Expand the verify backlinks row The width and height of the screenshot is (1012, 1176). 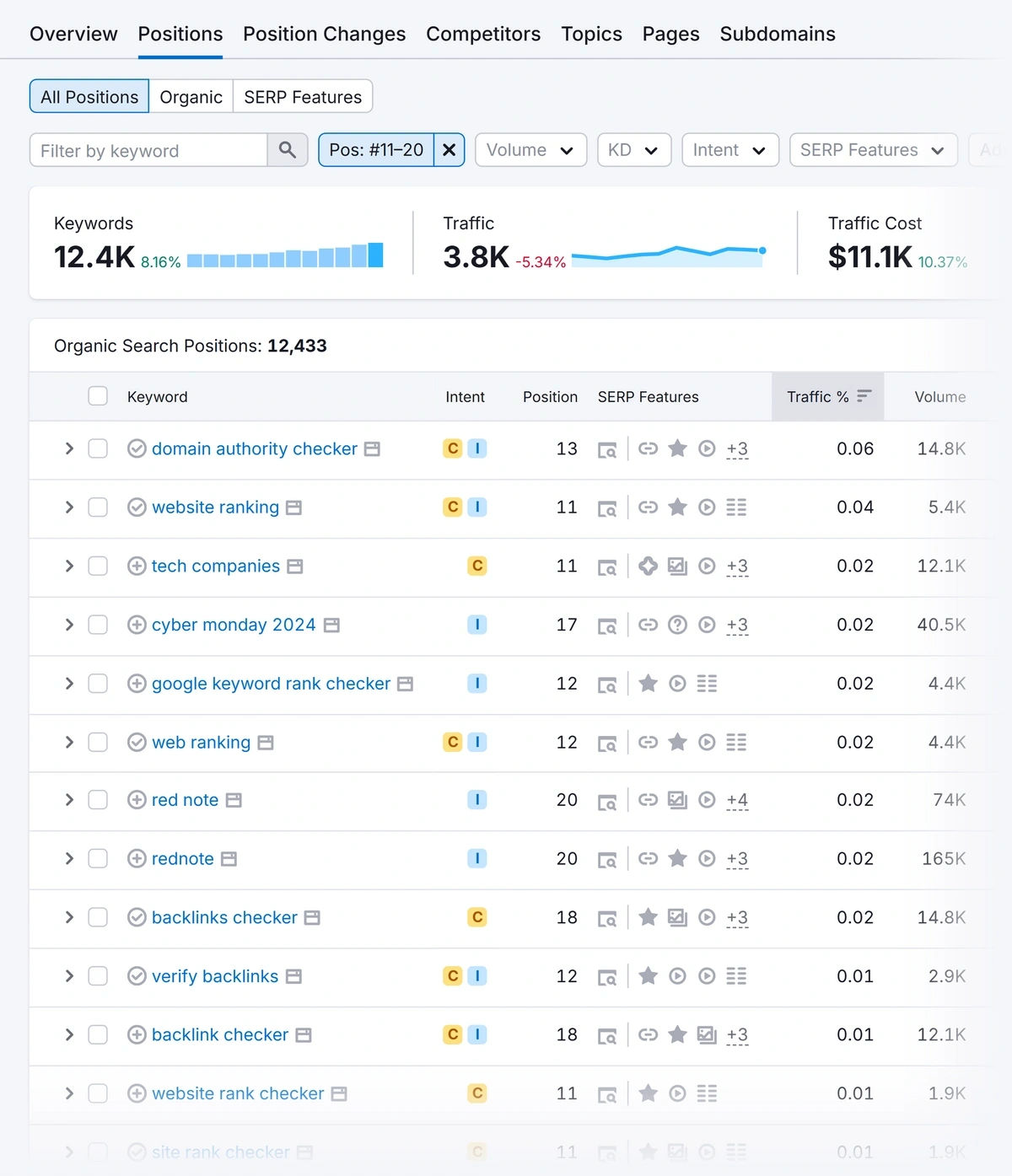tap(69, 976)
